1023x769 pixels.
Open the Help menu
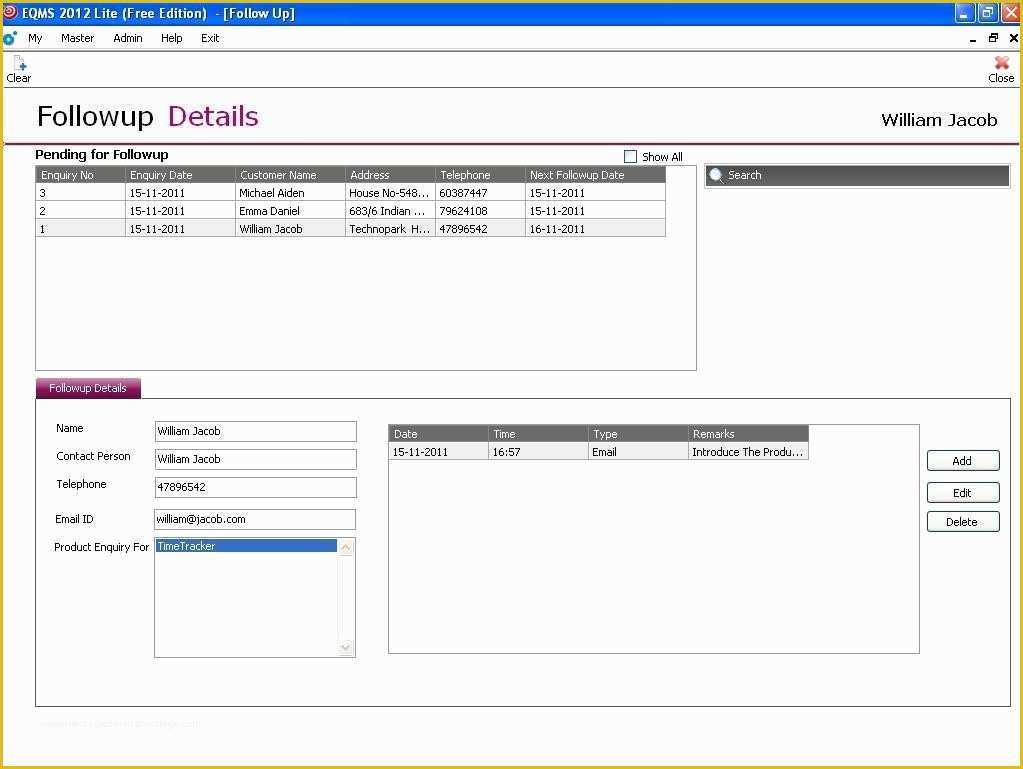pos(172,38)
